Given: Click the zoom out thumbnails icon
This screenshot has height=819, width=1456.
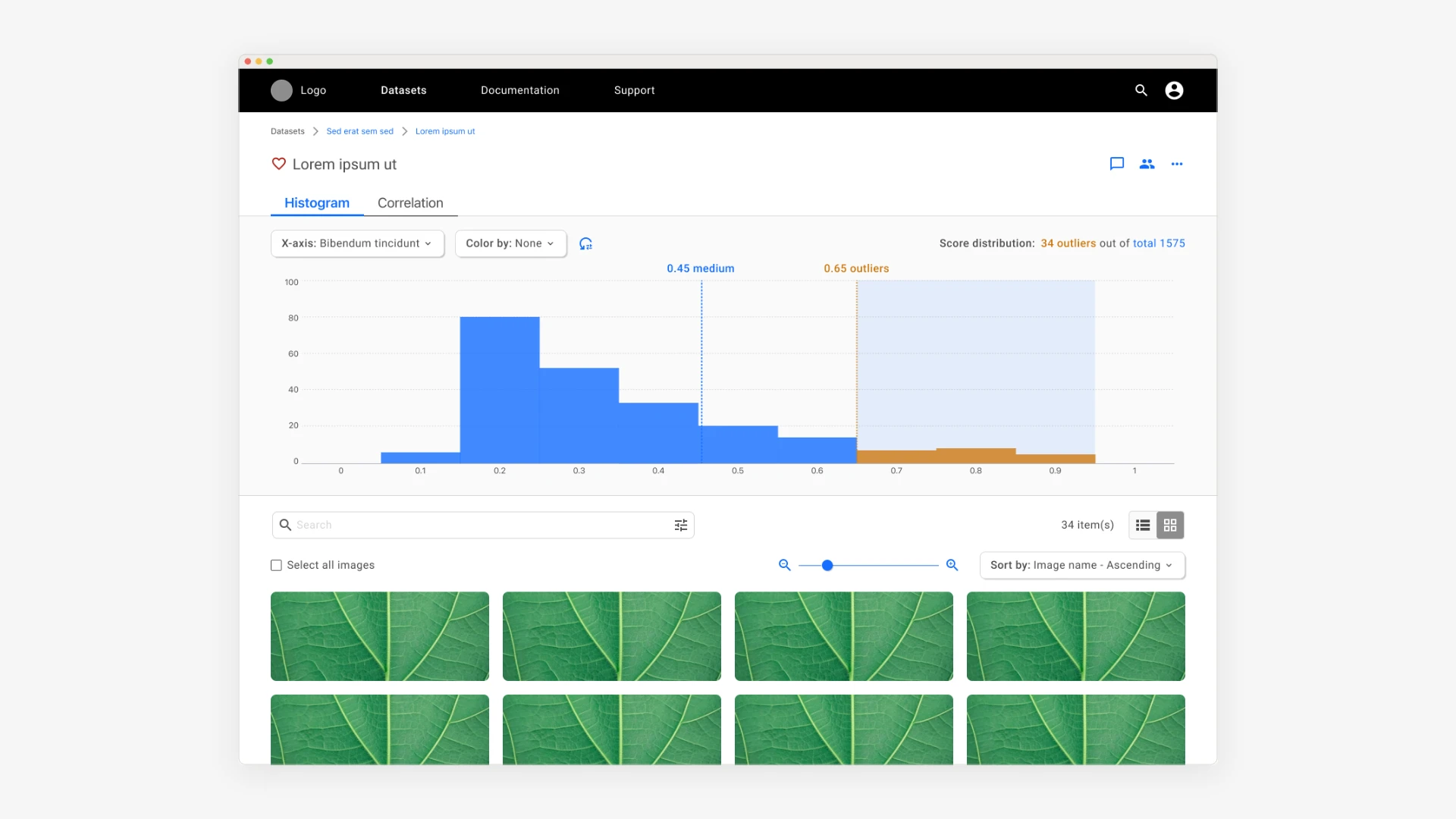Looking at the screenshot, I should pos(784,565).
